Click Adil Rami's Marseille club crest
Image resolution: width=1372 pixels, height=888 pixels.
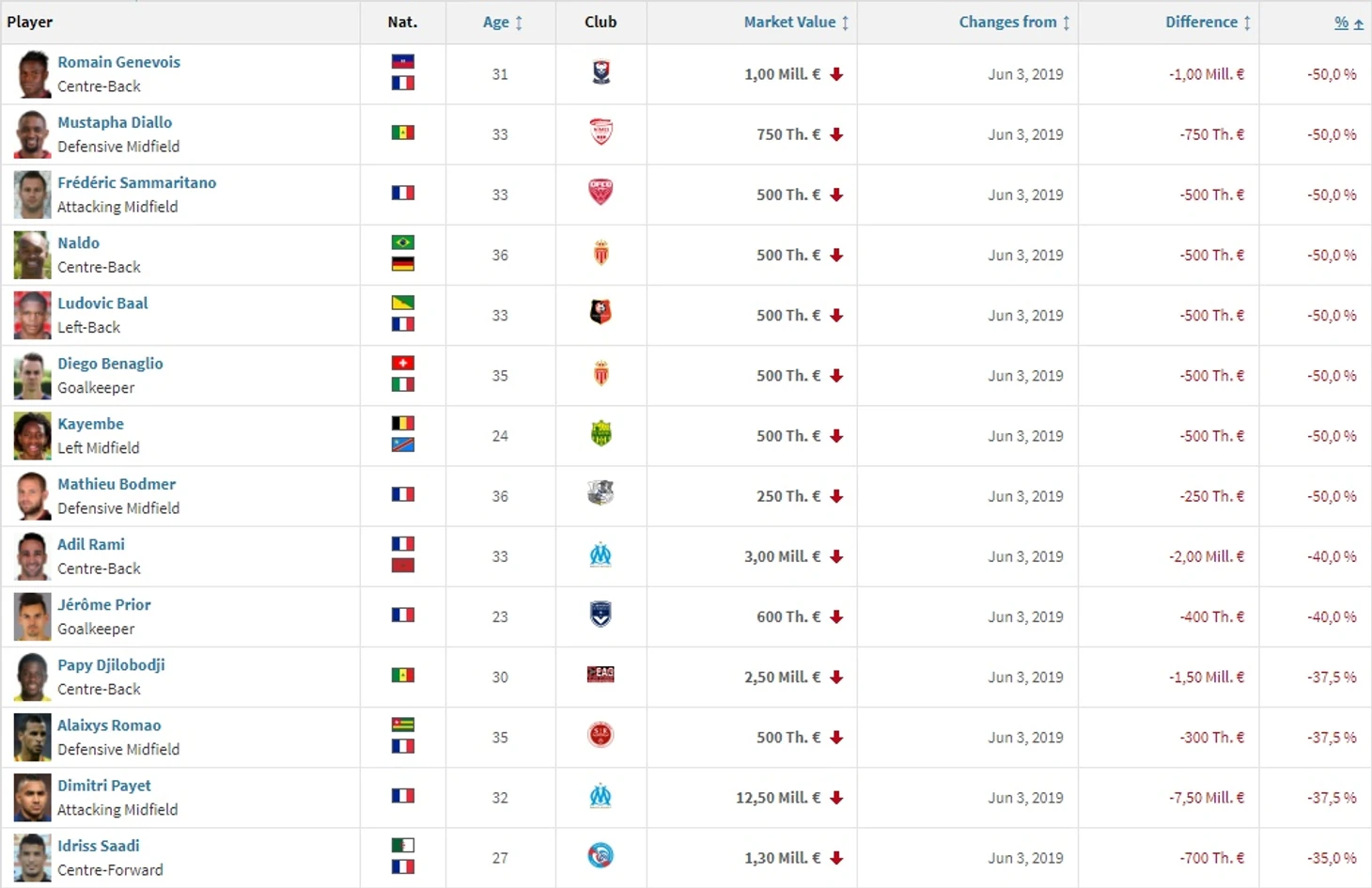(x=600, y=555)
